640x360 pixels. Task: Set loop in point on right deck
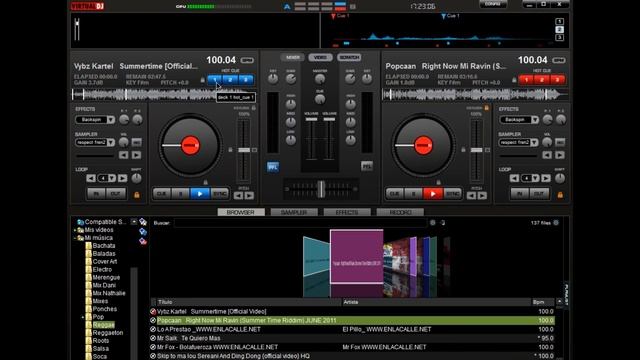pos(520,193)
